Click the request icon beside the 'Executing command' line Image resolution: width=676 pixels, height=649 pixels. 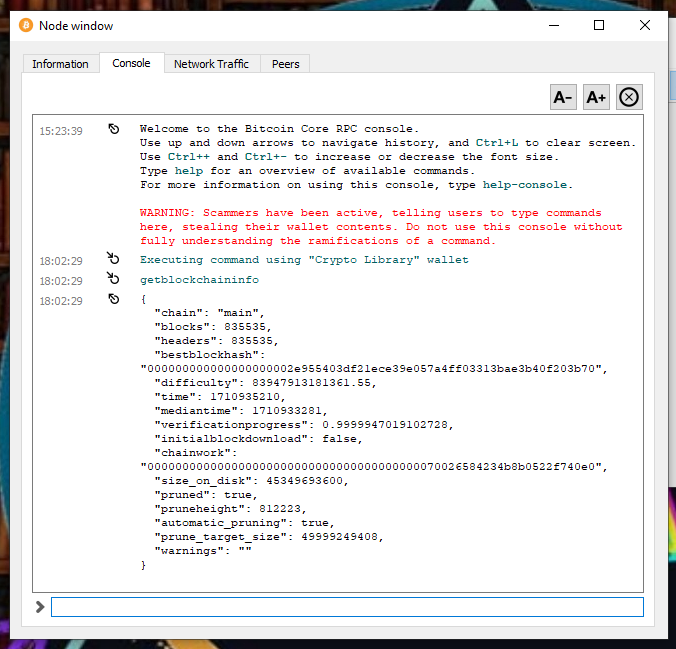click(113, 258)
